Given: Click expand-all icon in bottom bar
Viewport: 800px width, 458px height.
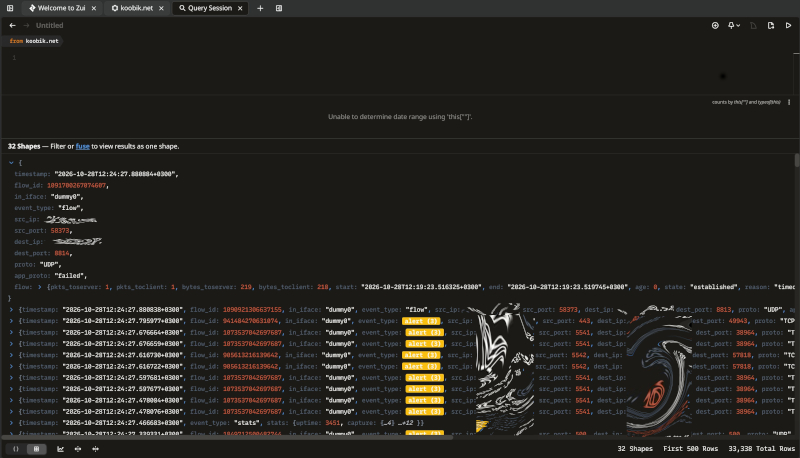Looking at the screenshot, I should [x=78, y=449].
